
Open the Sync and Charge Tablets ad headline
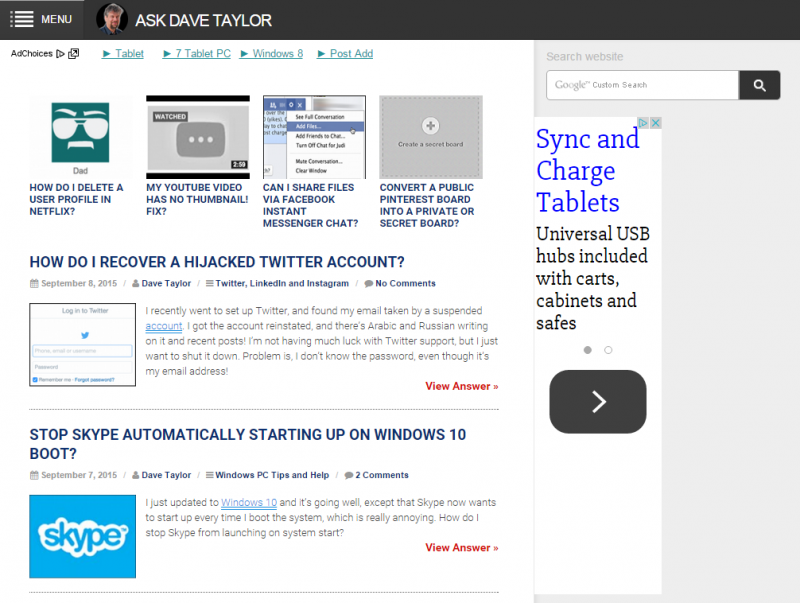(587, 170)
